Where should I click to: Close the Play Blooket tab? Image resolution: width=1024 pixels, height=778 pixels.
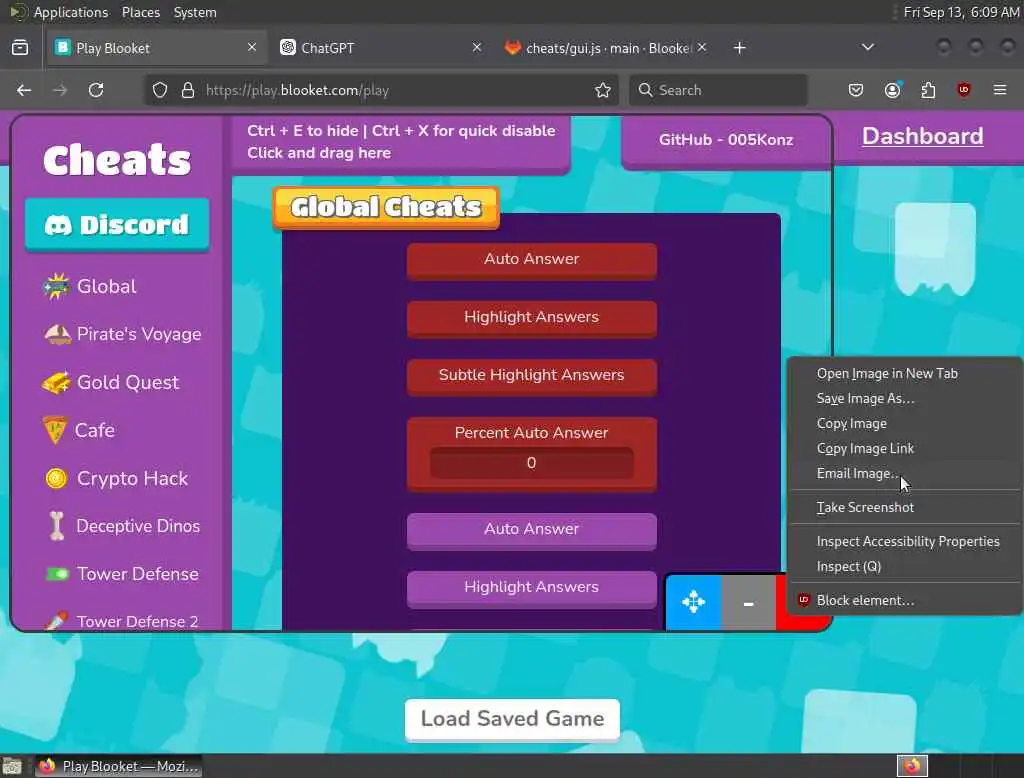pos(251,47)
